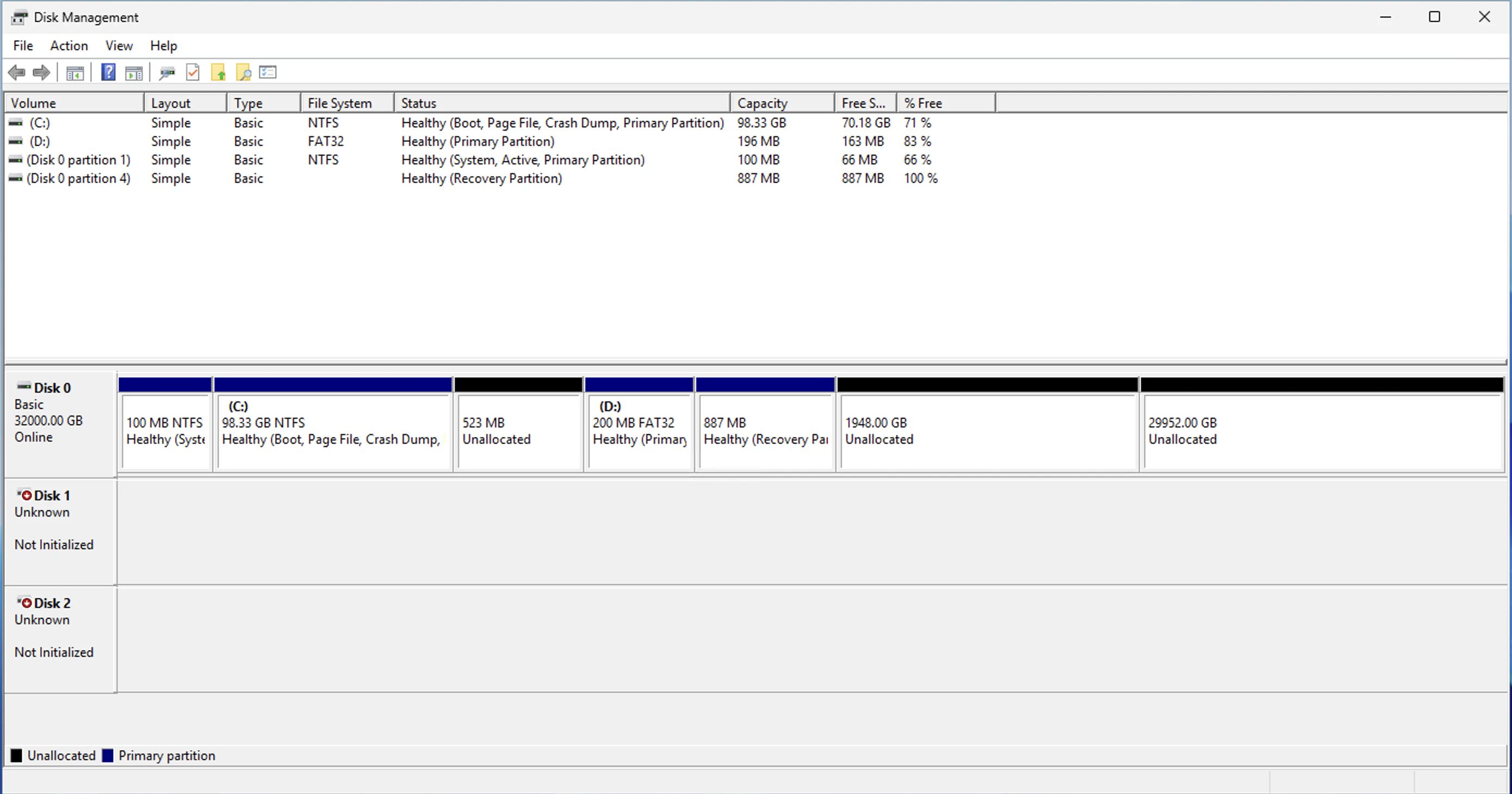Image resolution: width=1512 pixels, height=794 pixels.
Task: Click the blue Primary partition legend swatch
Action: [107, 755]
